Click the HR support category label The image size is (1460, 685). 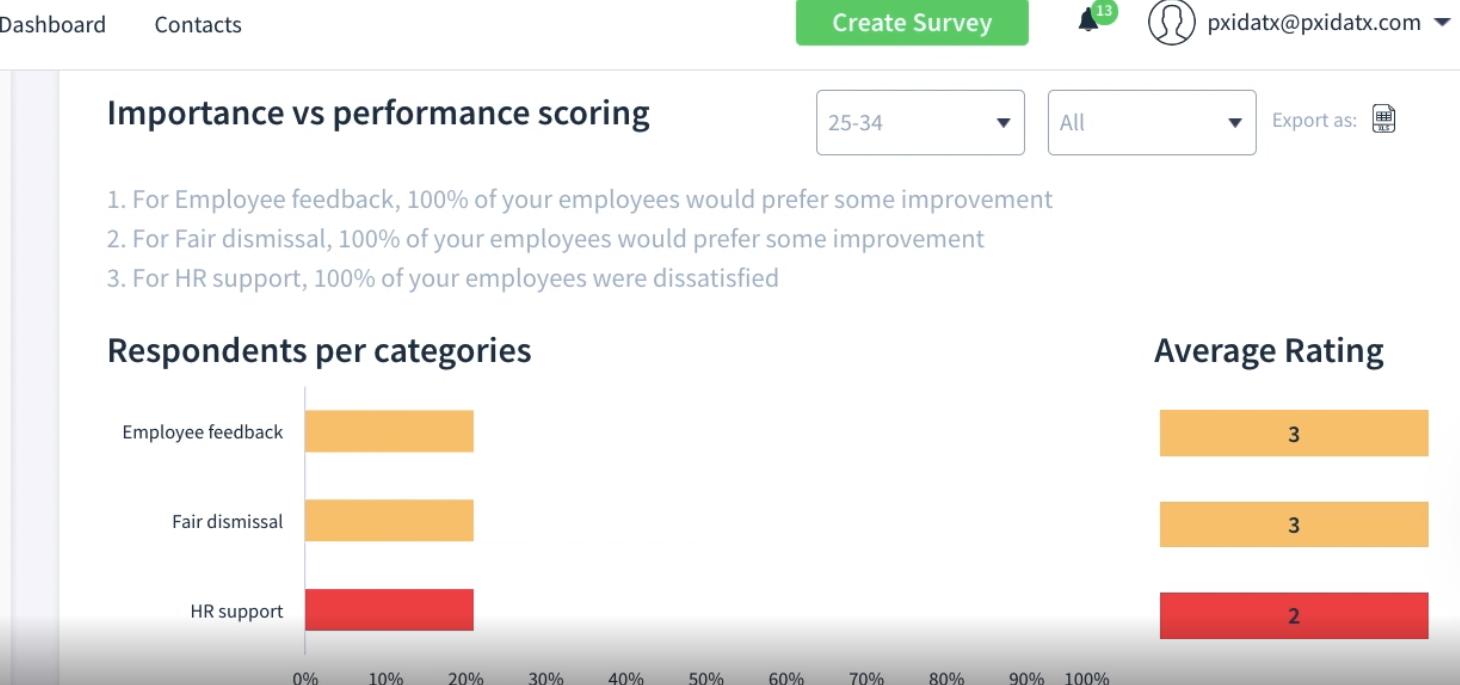point(237,611)
